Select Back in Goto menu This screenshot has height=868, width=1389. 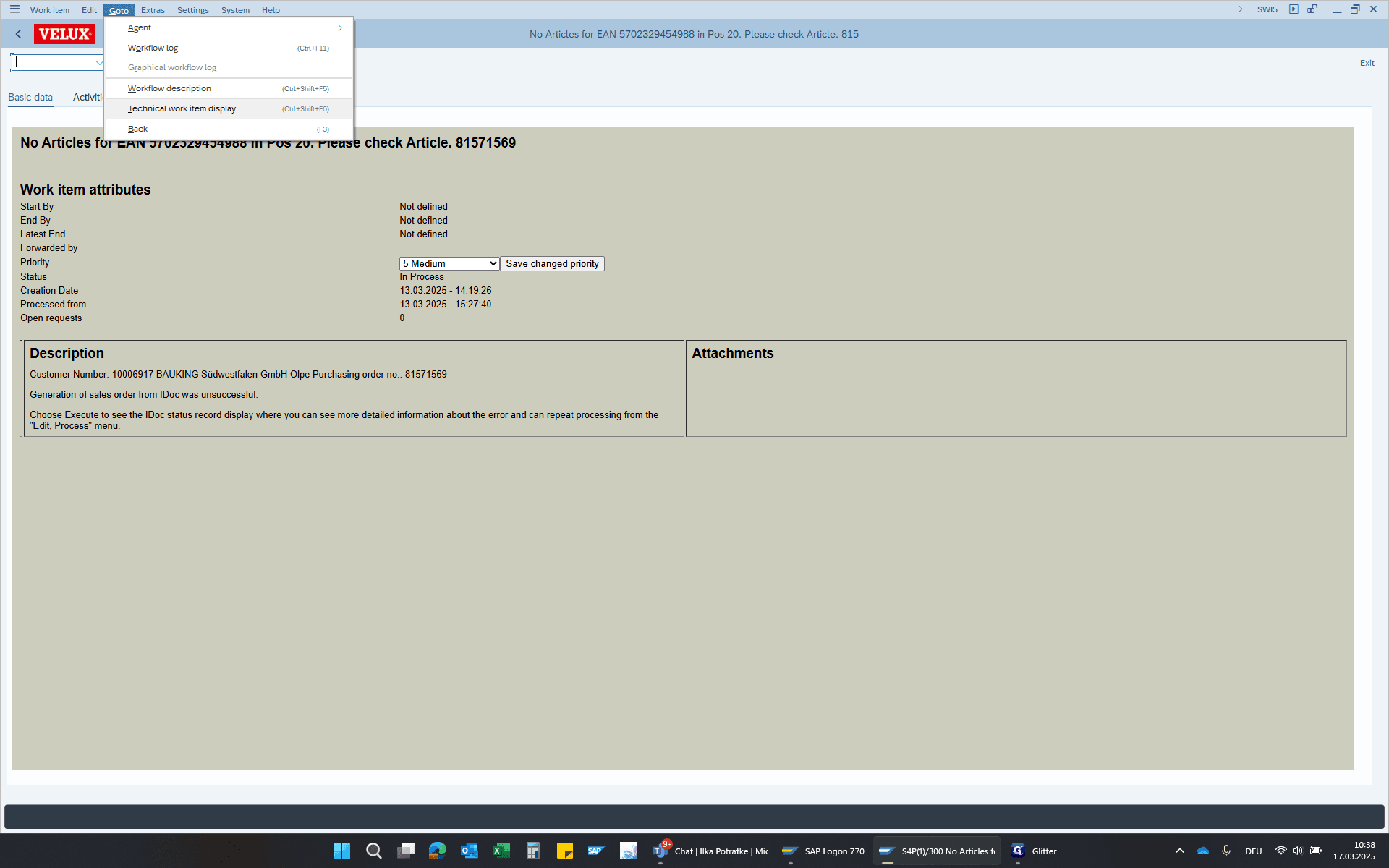point(229,129)
